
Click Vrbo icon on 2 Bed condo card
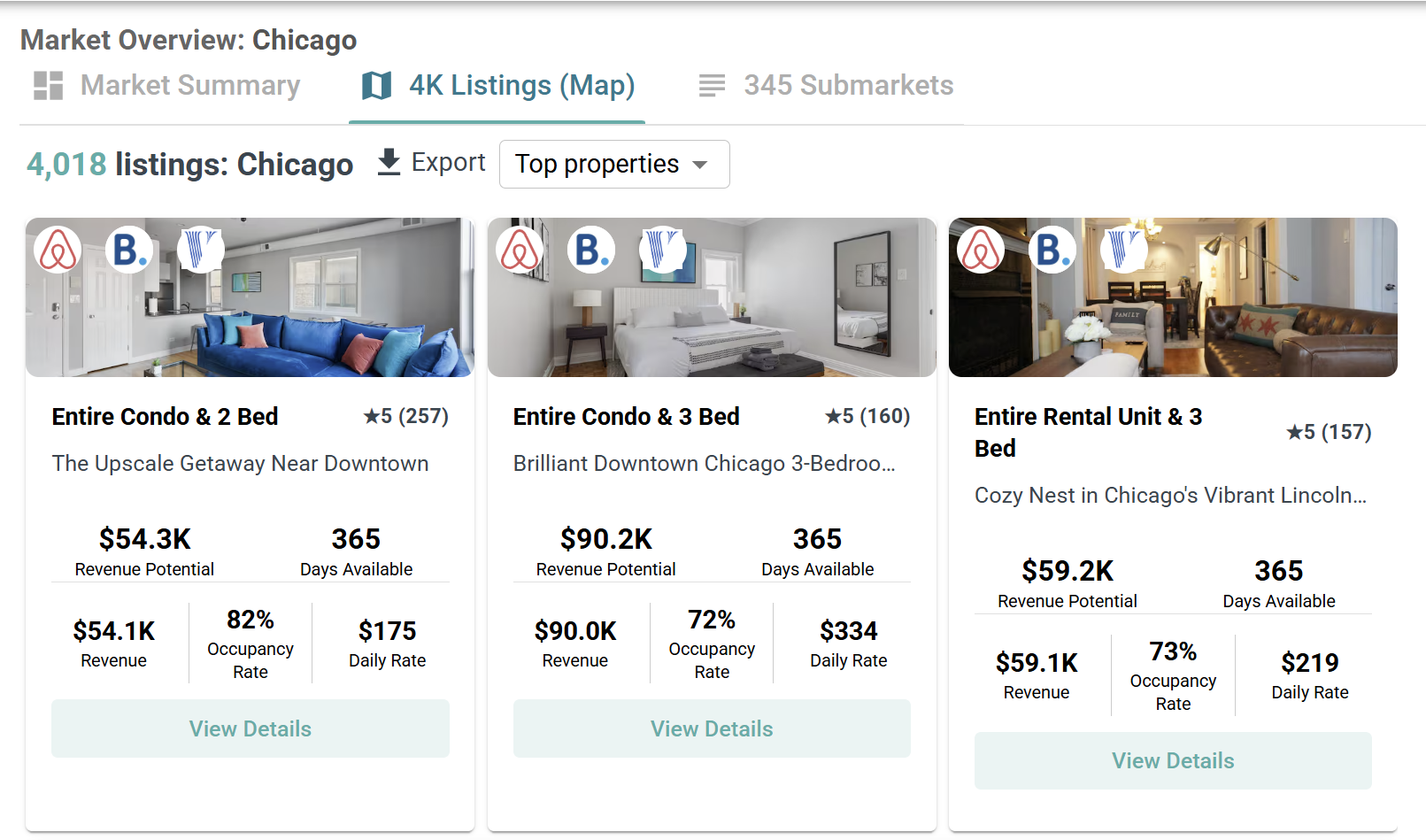(200, 250)
